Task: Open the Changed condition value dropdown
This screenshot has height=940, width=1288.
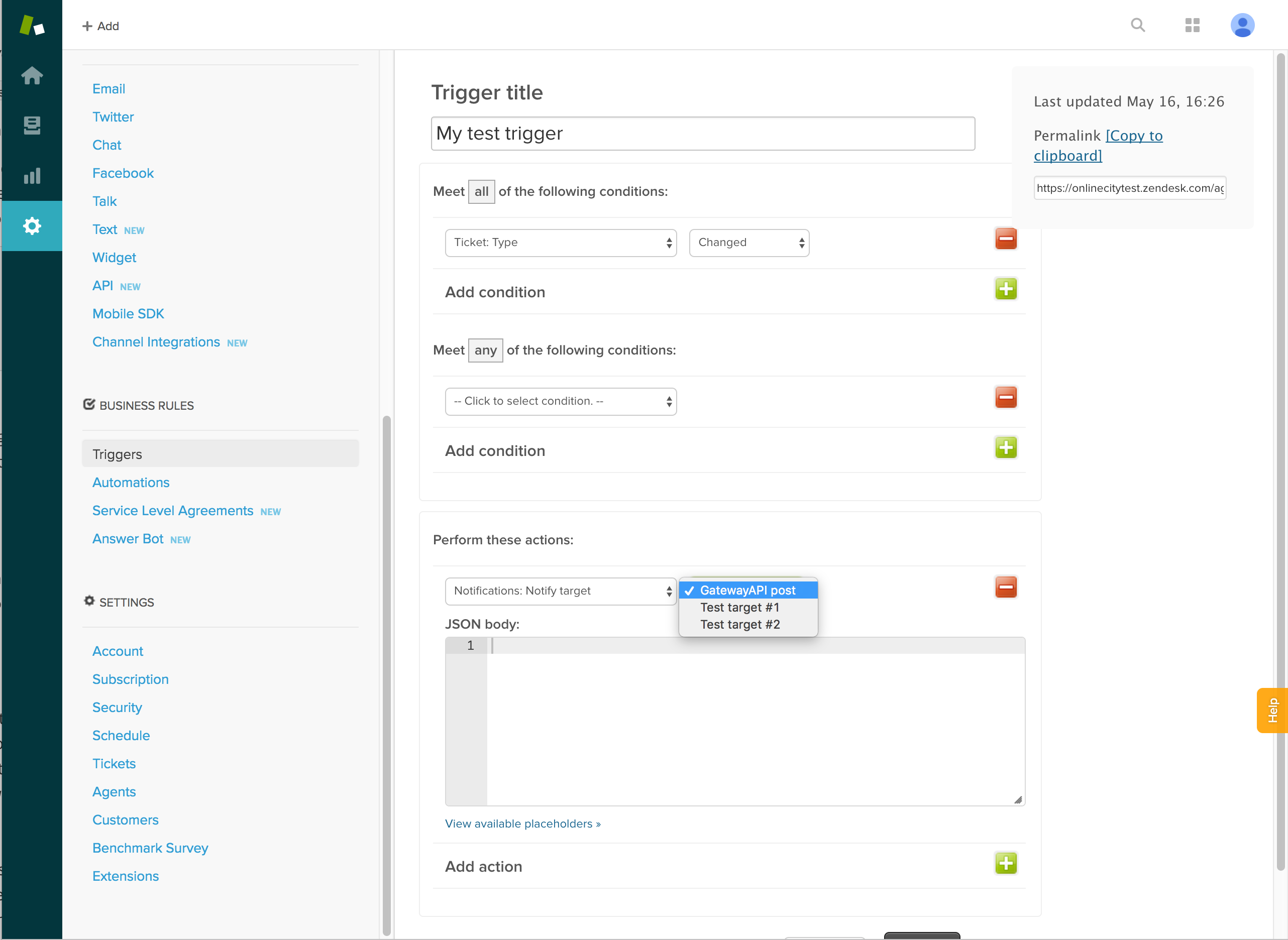Action: tap(749, 242)
